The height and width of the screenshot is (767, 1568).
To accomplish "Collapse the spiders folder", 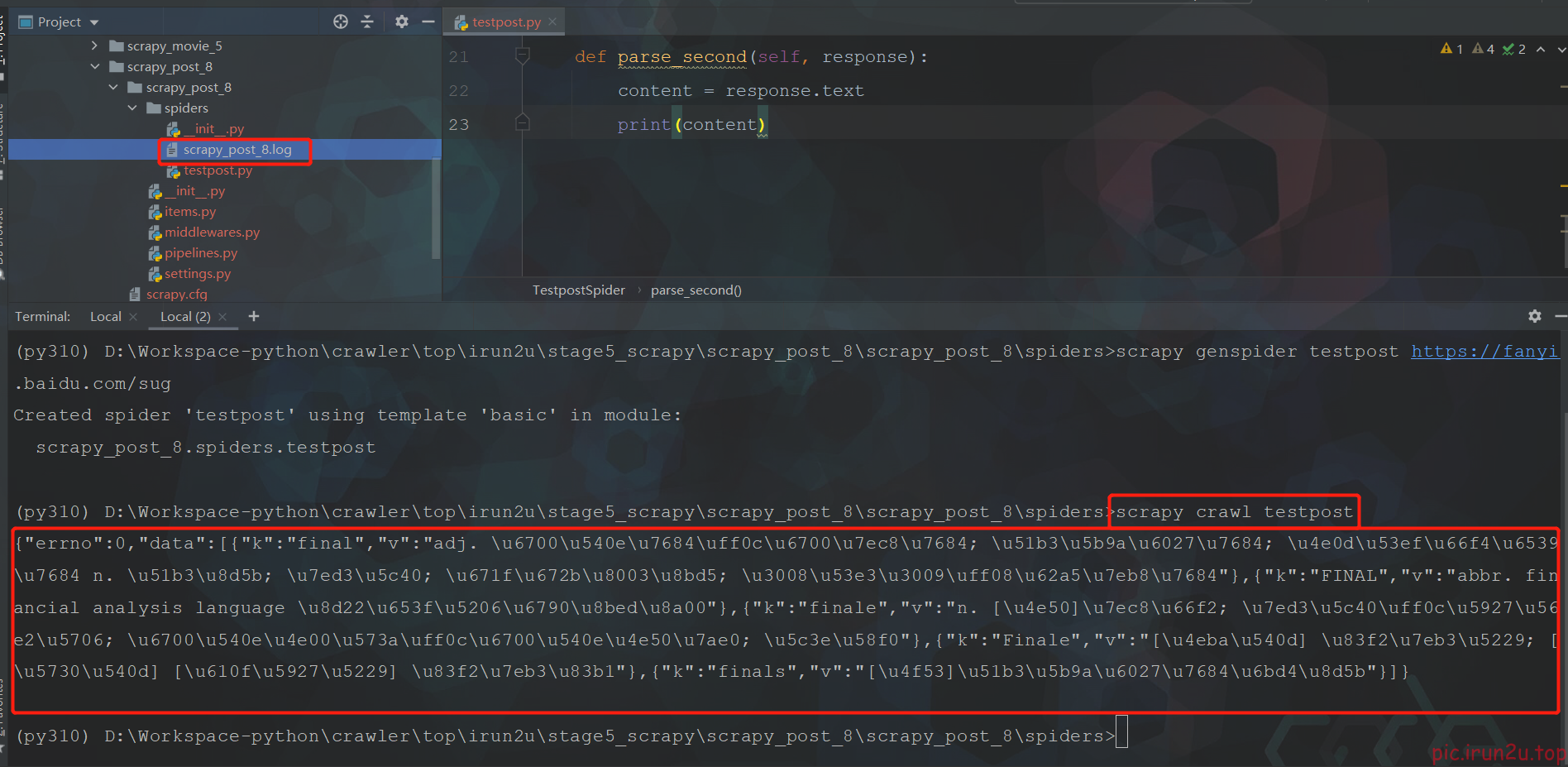I will coord(132,108).
